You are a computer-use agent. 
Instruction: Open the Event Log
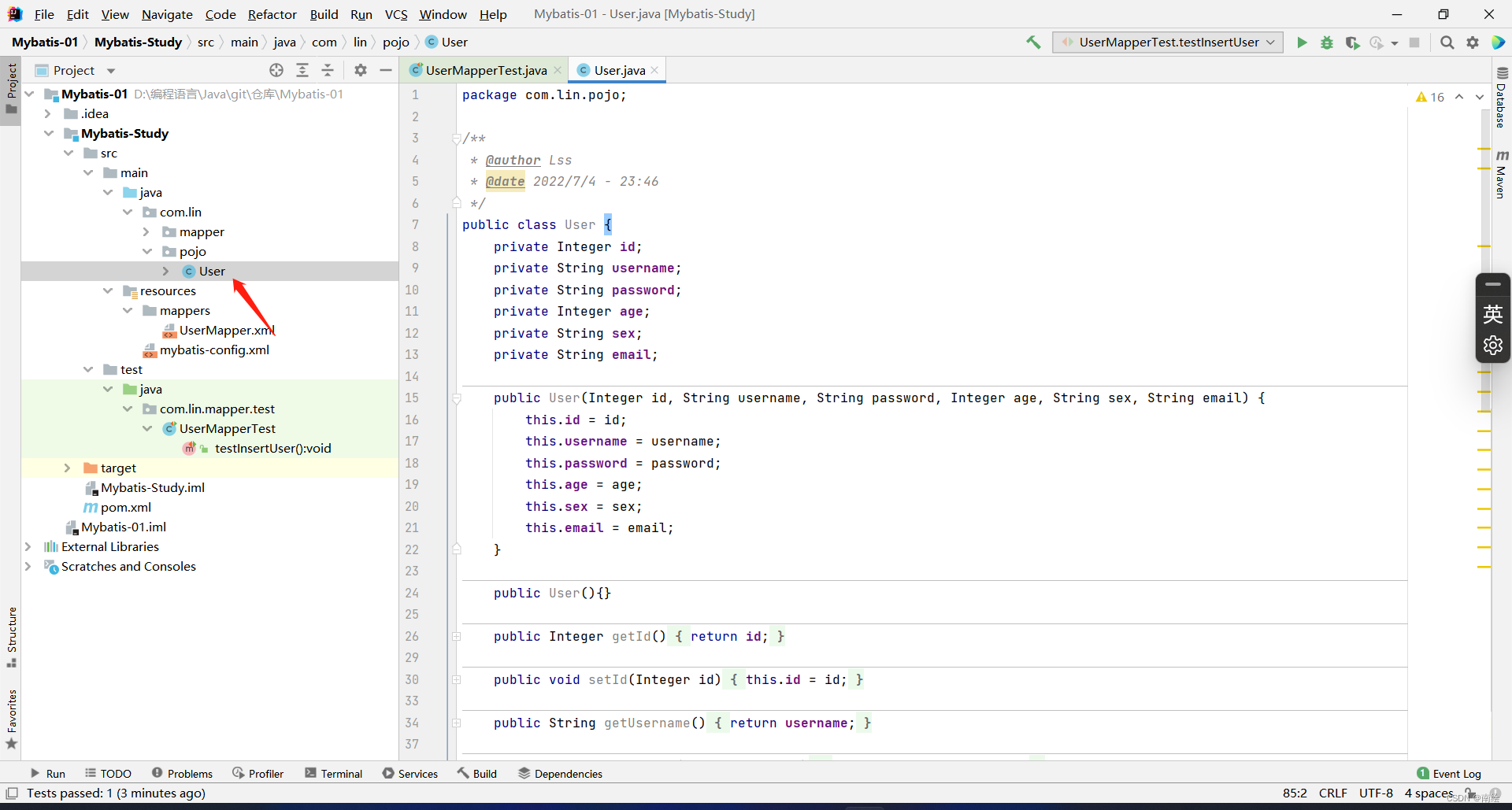point(1449,774)
